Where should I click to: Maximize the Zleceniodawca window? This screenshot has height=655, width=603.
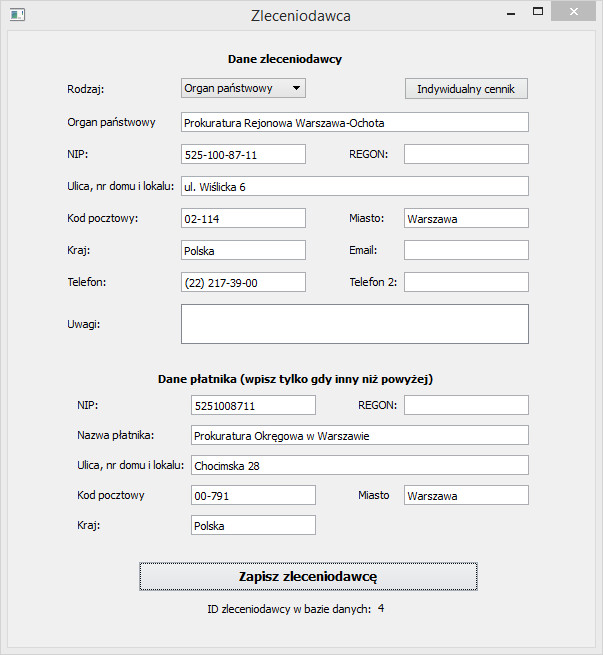coord(538,12)
